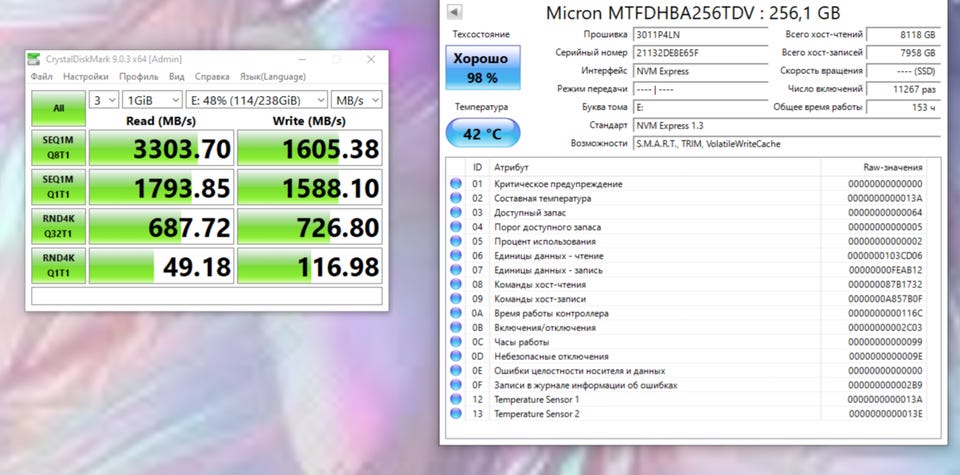The height and width of the screenshot is (475, 960).
Task: Open the Язык(Language) menu
Action: point(272,77)
